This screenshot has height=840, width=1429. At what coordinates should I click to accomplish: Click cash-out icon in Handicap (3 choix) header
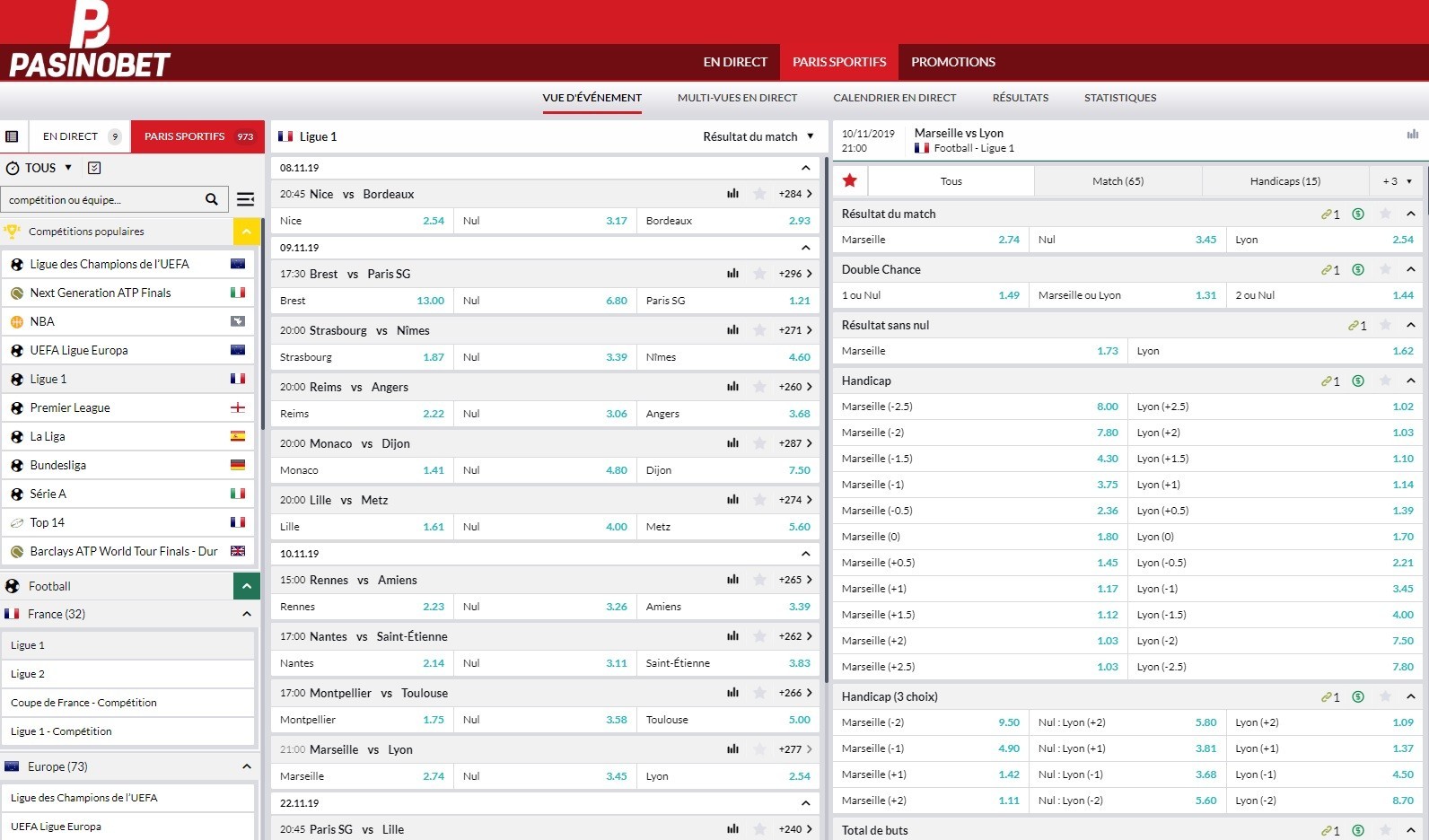click(x=1358, y=697)
